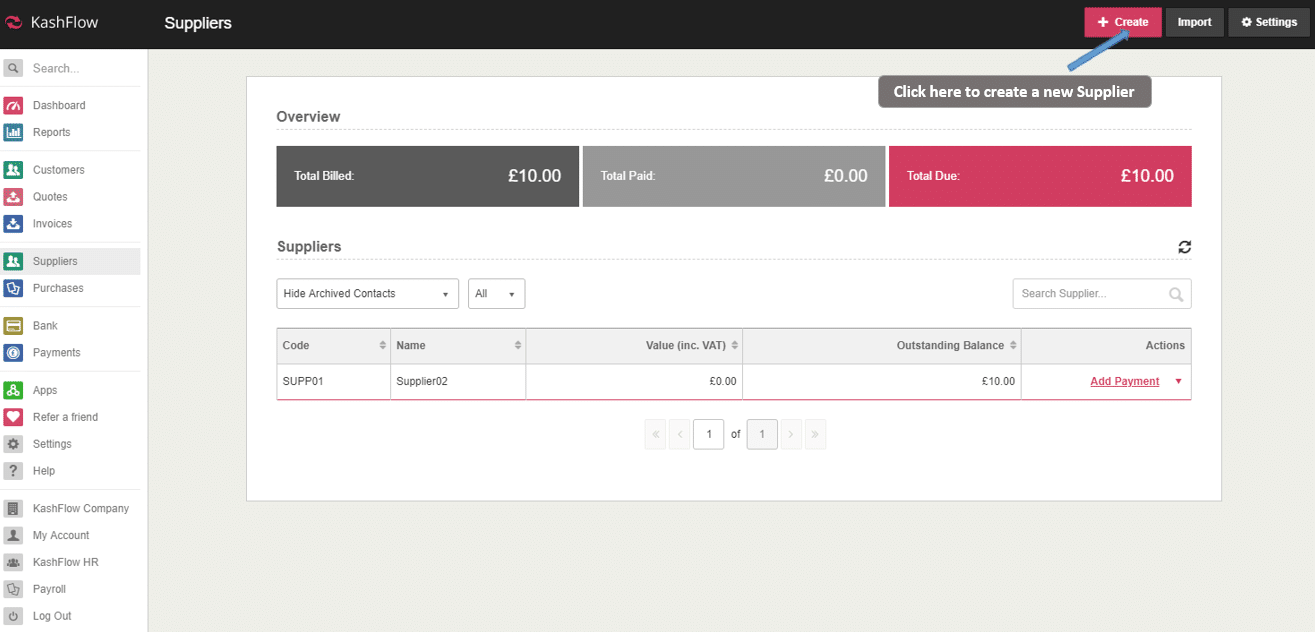Open the Invoices icon in sidebar
The width and height of the screenshot is (1315, 632).
[13, 224]
